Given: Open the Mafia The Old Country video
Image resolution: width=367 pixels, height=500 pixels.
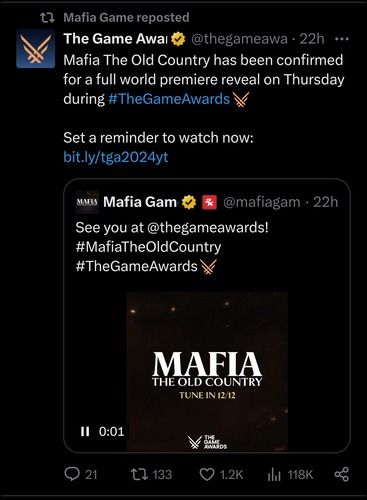Looking at the screenshot, I should click(207, 371).
